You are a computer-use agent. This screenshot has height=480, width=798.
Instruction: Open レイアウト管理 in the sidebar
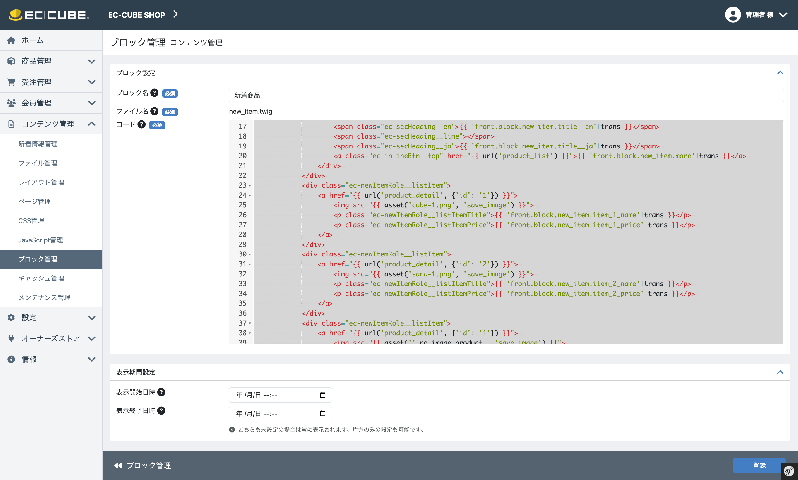(41, 182)
